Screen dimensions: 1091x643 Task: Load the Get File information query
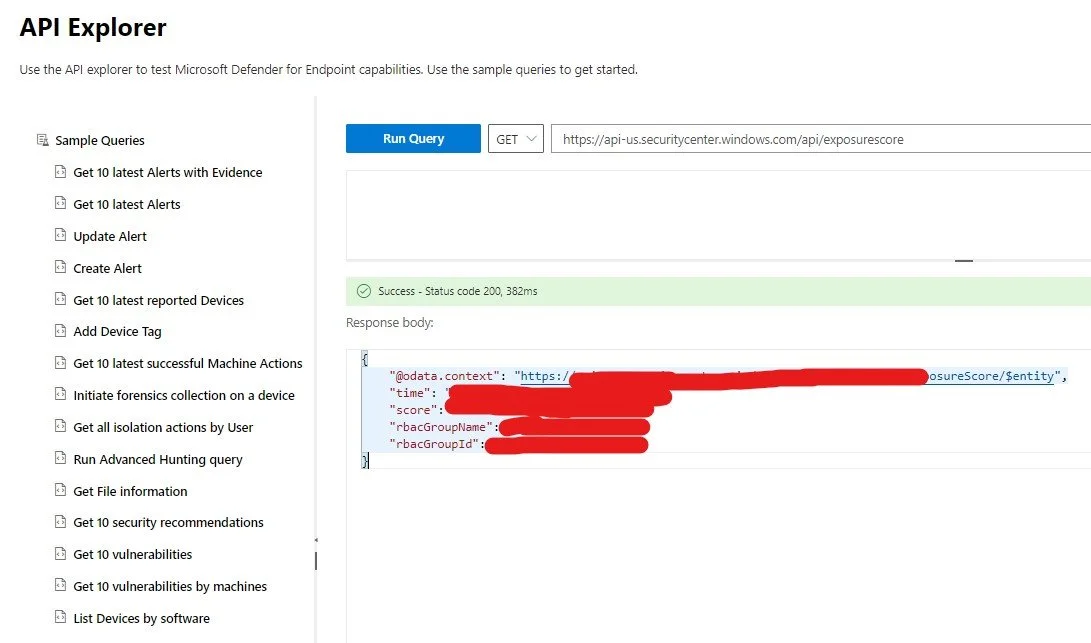pos(130,491)
